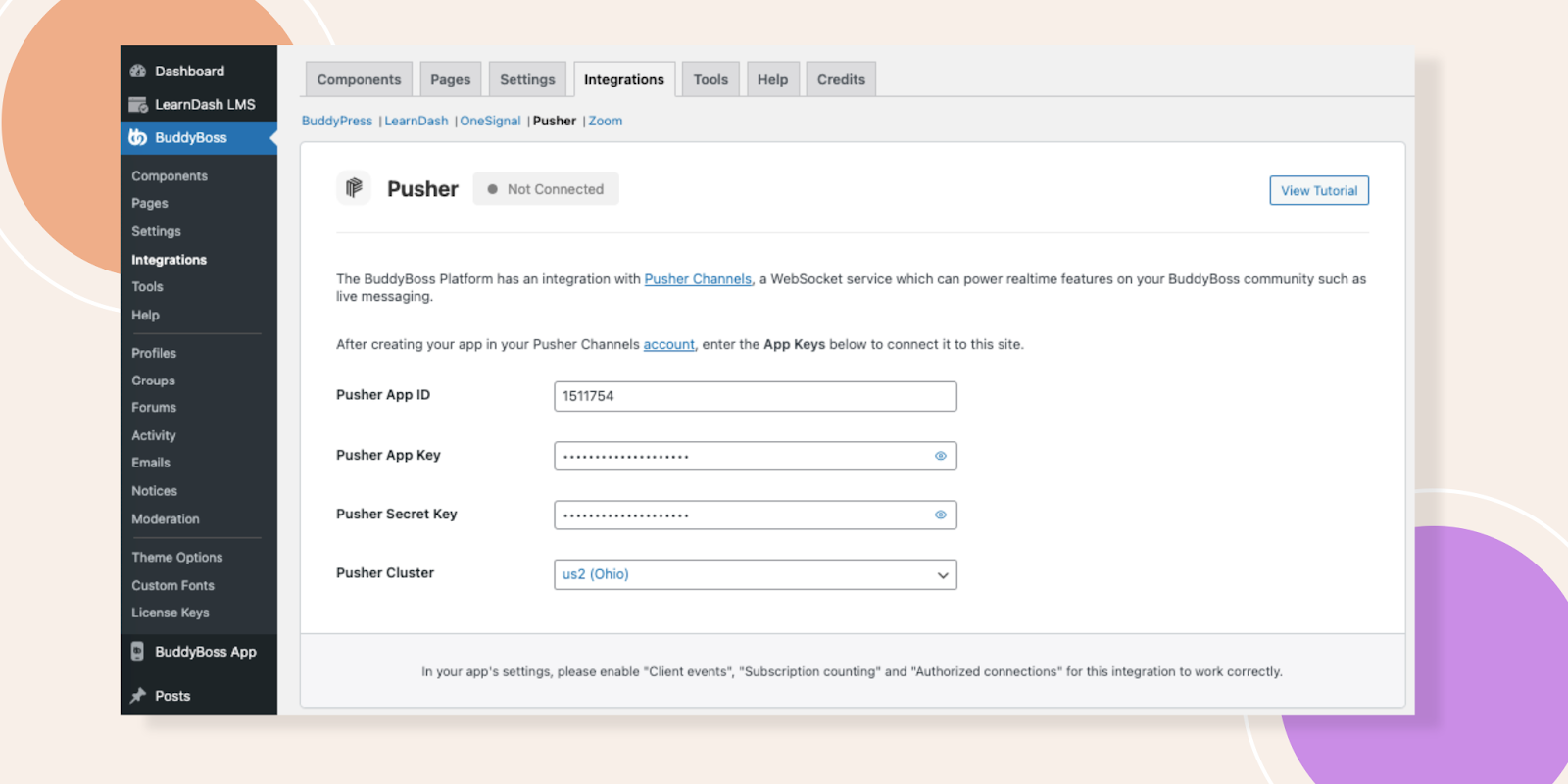Image resolution: width=1568 pixels, height=784 pixels.
Task: Switch to the Tools tab
Action: tap(710, 79)
